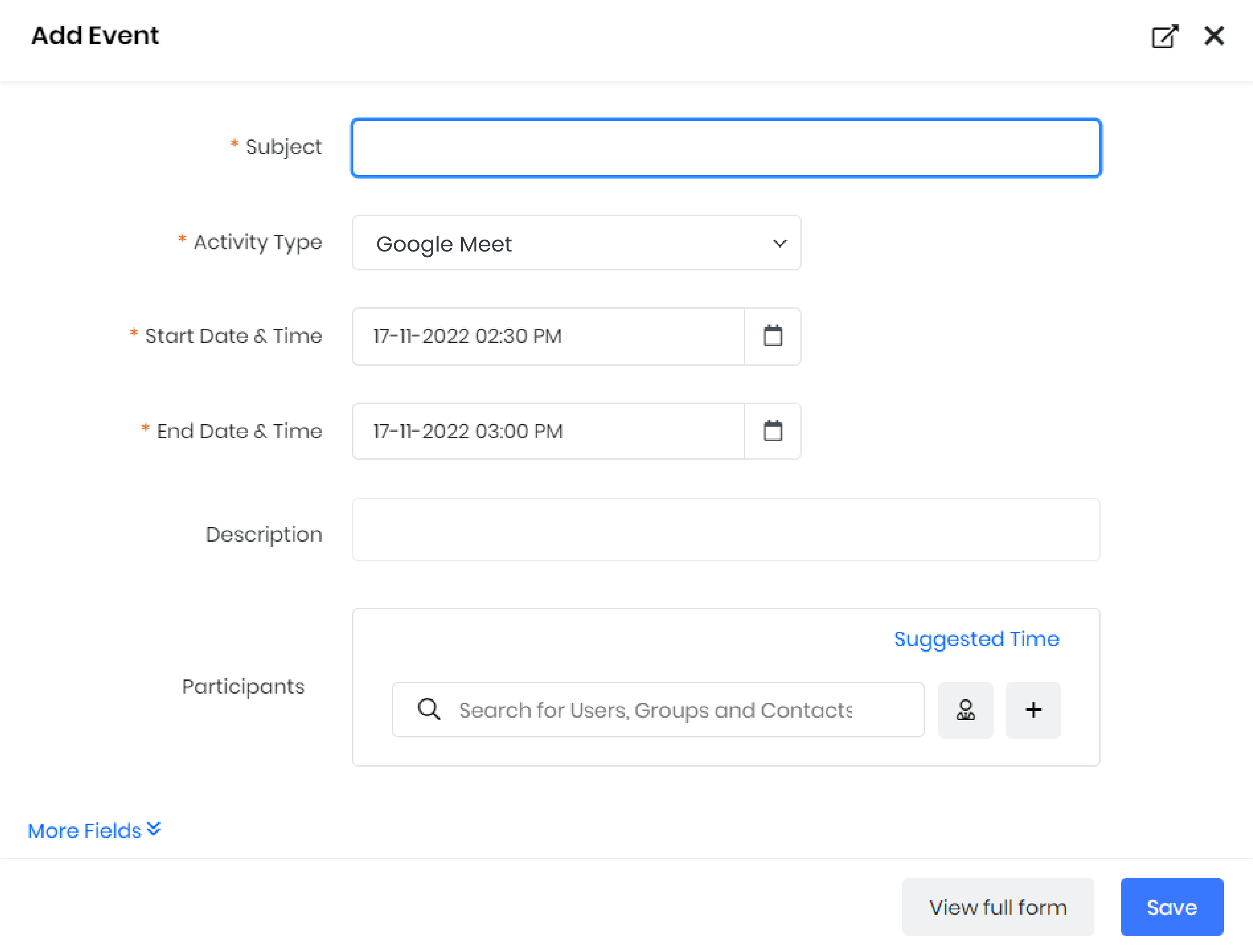Open the Suggested Time link

pos(976,639)
